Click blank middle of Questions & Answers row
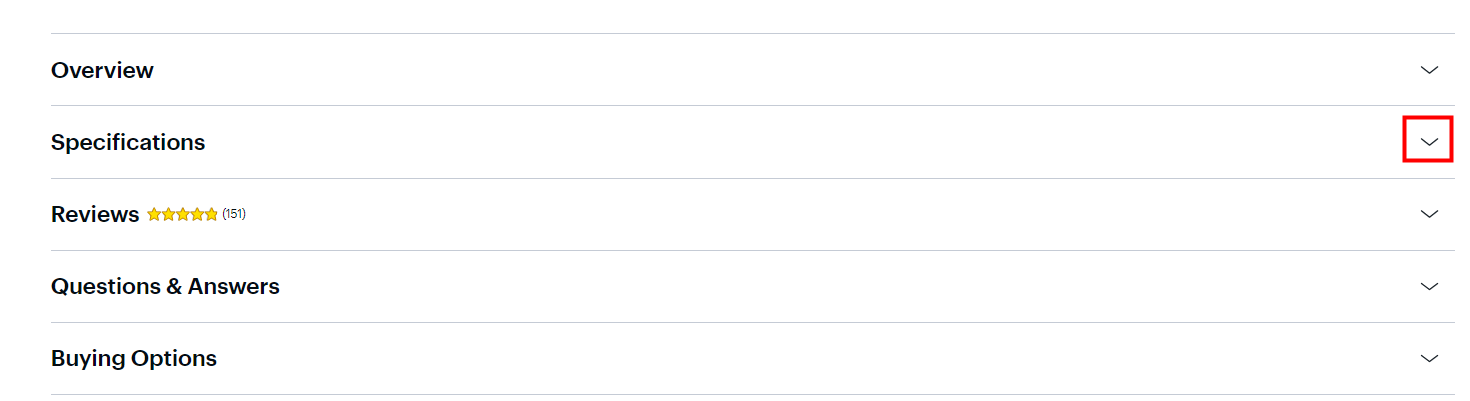This screenshot has width=1470, height=401. pyautogui.click(x=750, y=286)
